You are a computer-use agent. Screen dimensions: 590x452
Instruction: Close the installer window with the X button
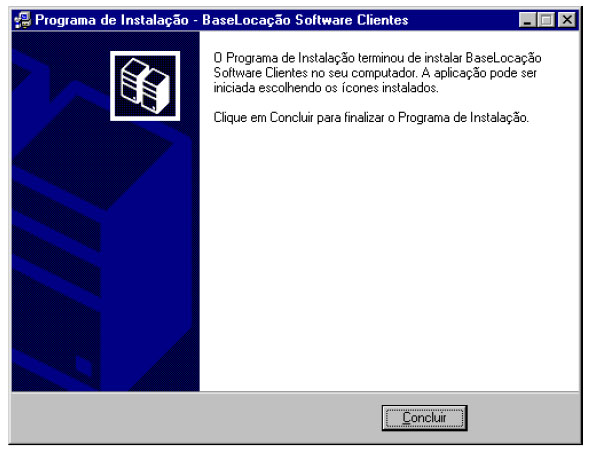click(x=567, y=20)
